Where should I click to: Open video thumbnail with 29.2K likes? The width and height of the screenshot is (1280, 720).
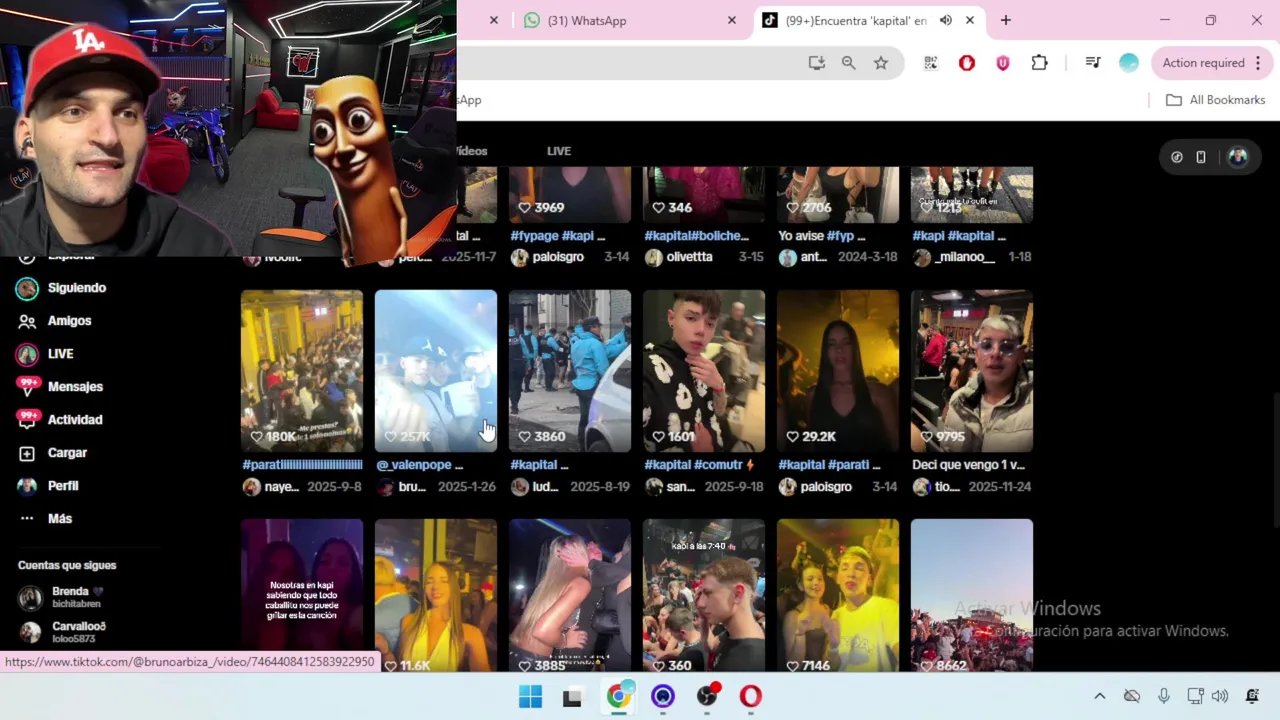coord(838,371)
